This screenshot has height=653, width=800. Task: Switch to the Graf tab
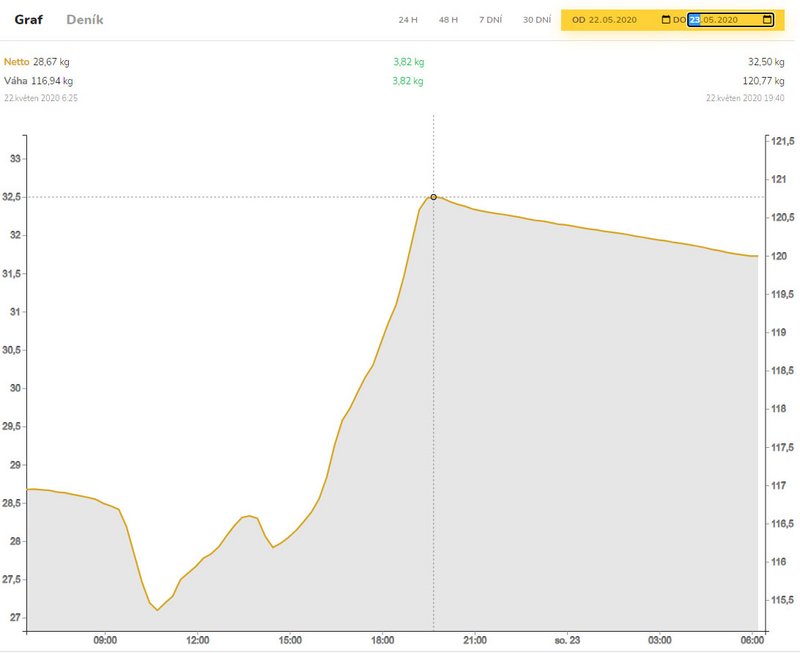pyautogui.click(x=29, y=20)
